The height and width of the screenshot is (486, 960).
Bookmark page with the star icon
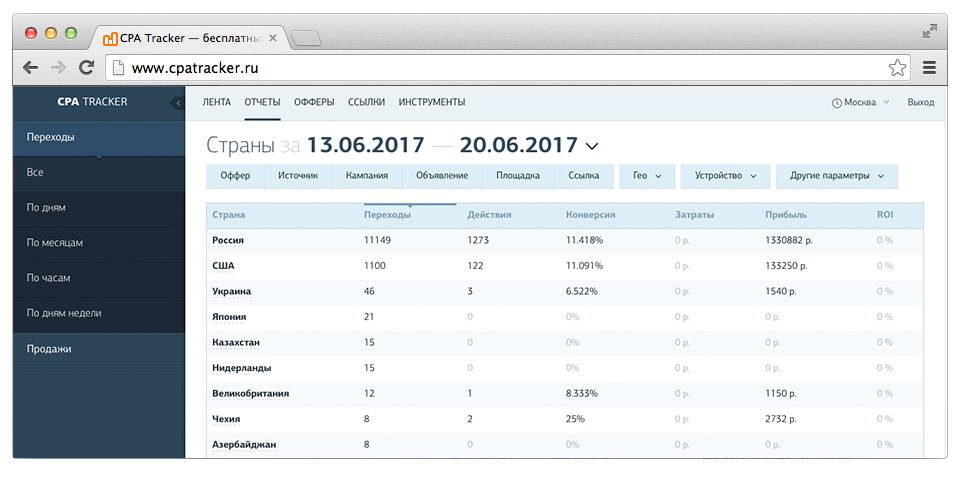[897, 67]
